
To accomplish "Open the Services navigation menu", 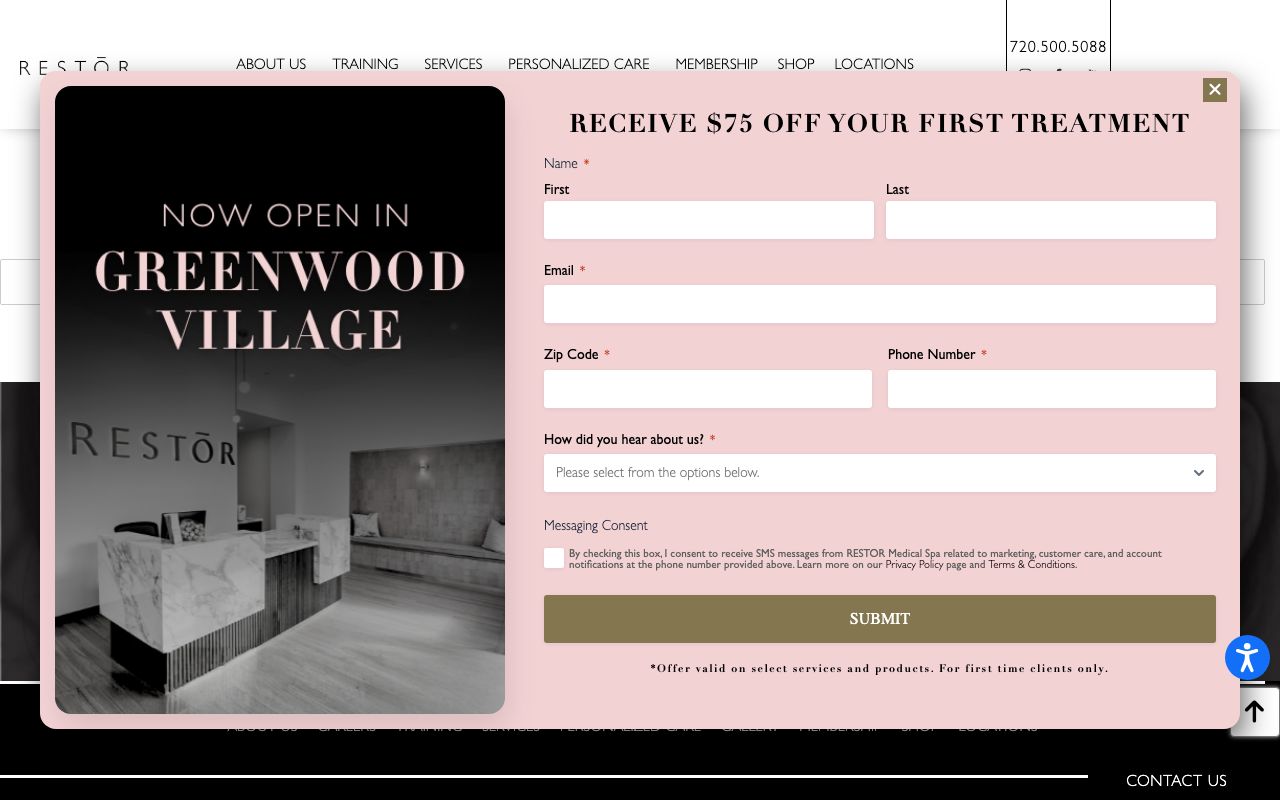I will click(453, 64).
